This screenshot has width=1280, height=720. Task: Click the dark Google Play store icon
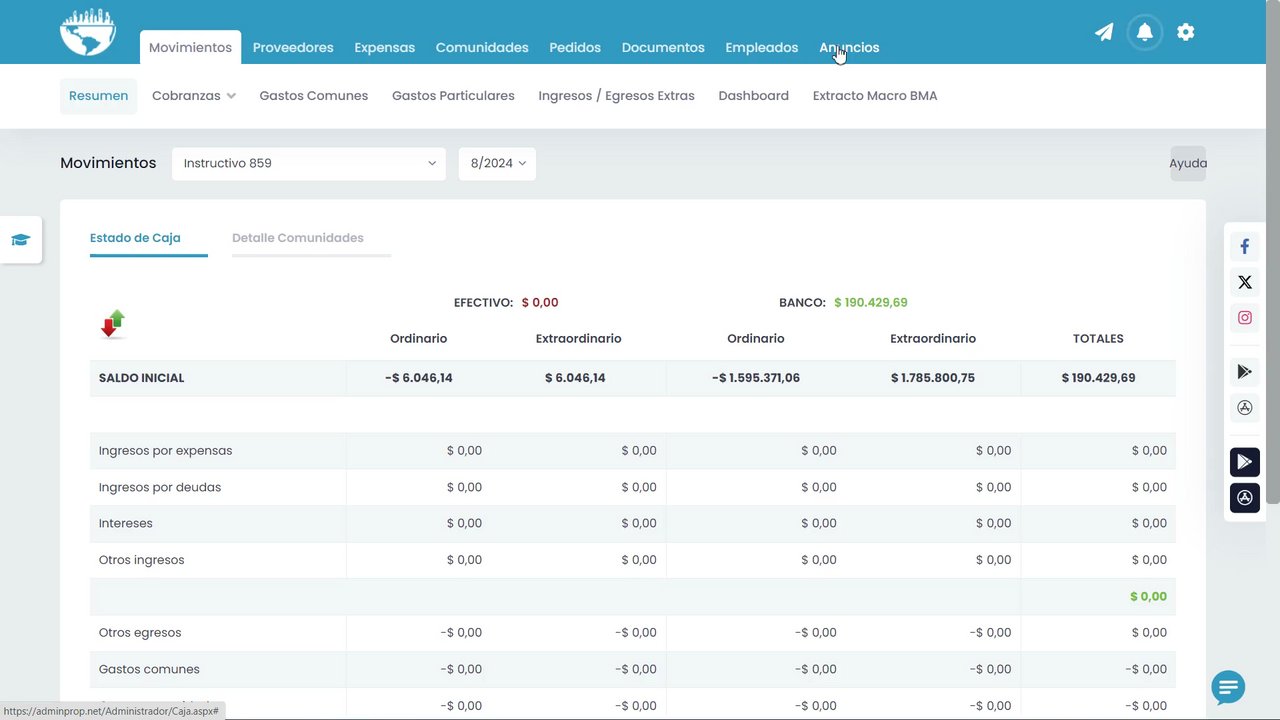pyautogui.click(x=1245, y=462)
